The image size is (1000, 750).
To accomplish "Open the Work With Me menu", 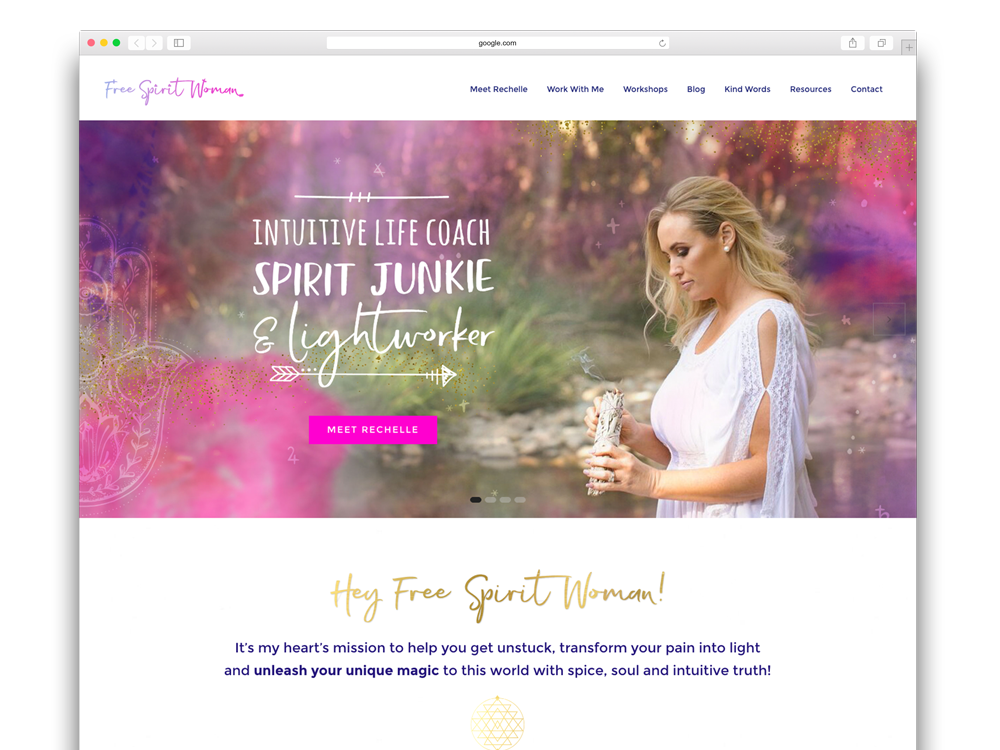I will tap(575, 89).
